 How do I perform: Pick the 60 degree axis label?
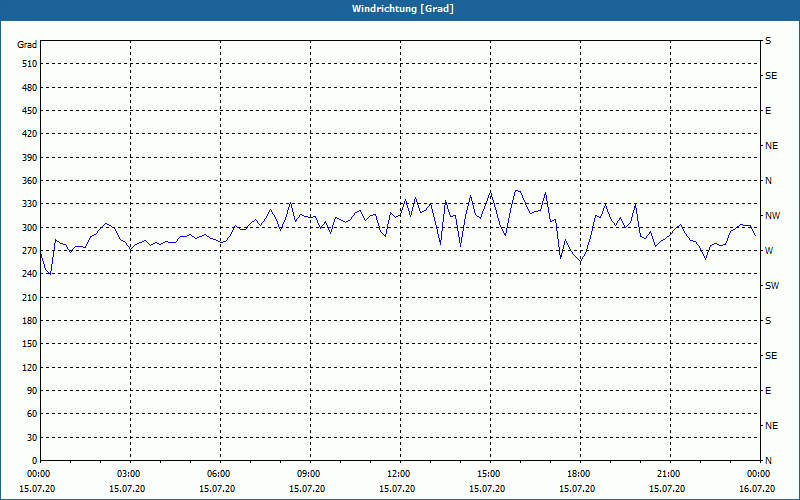[32, 414]
